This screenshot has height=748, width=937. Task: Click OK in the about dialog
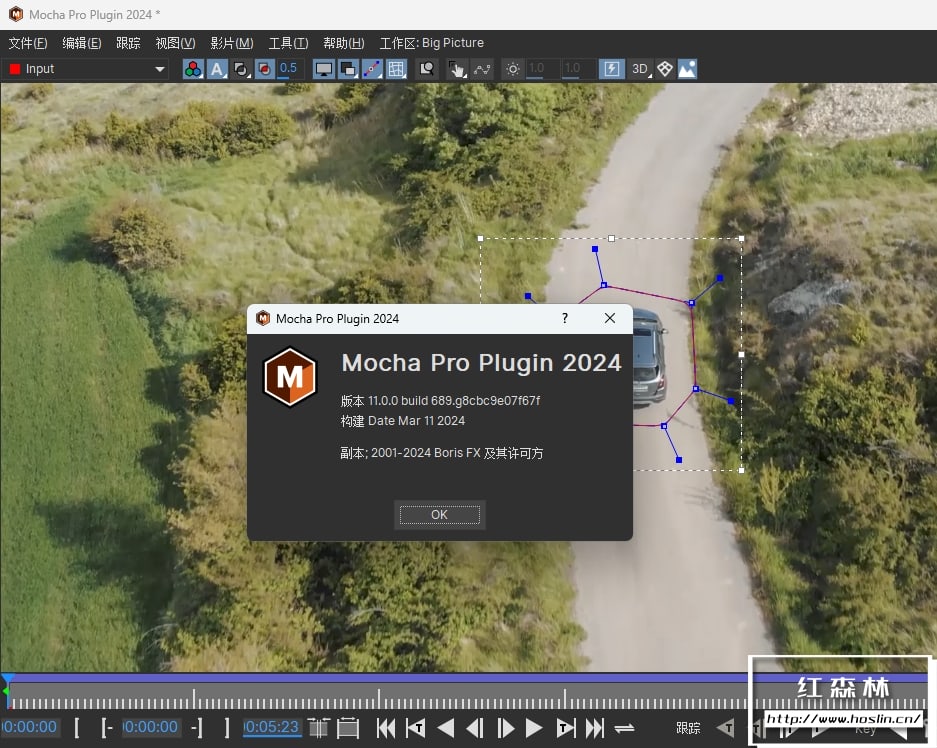tap(439, 514)
